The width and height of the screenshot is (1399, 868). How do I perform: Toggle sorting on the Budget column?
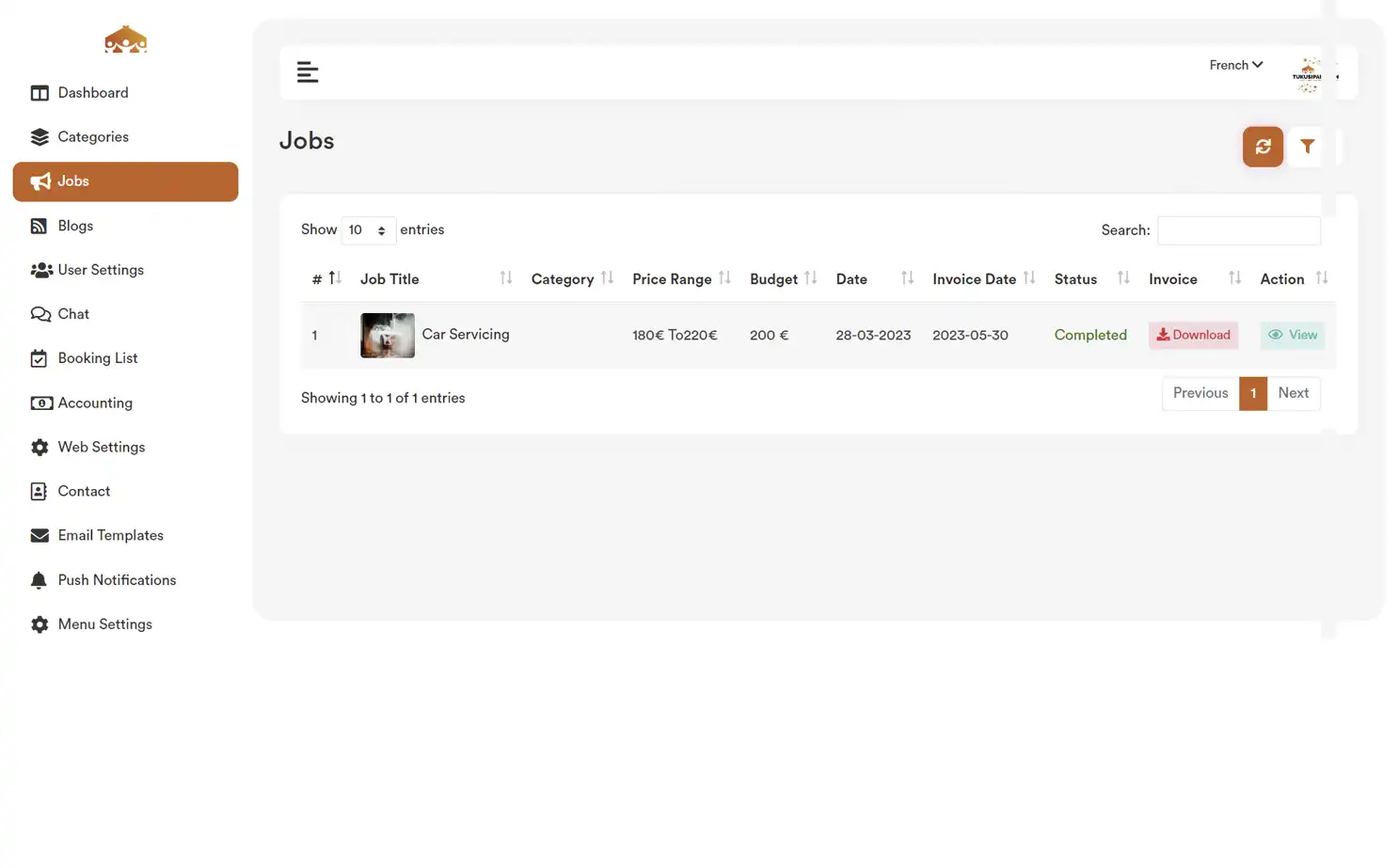pos(811,278)
